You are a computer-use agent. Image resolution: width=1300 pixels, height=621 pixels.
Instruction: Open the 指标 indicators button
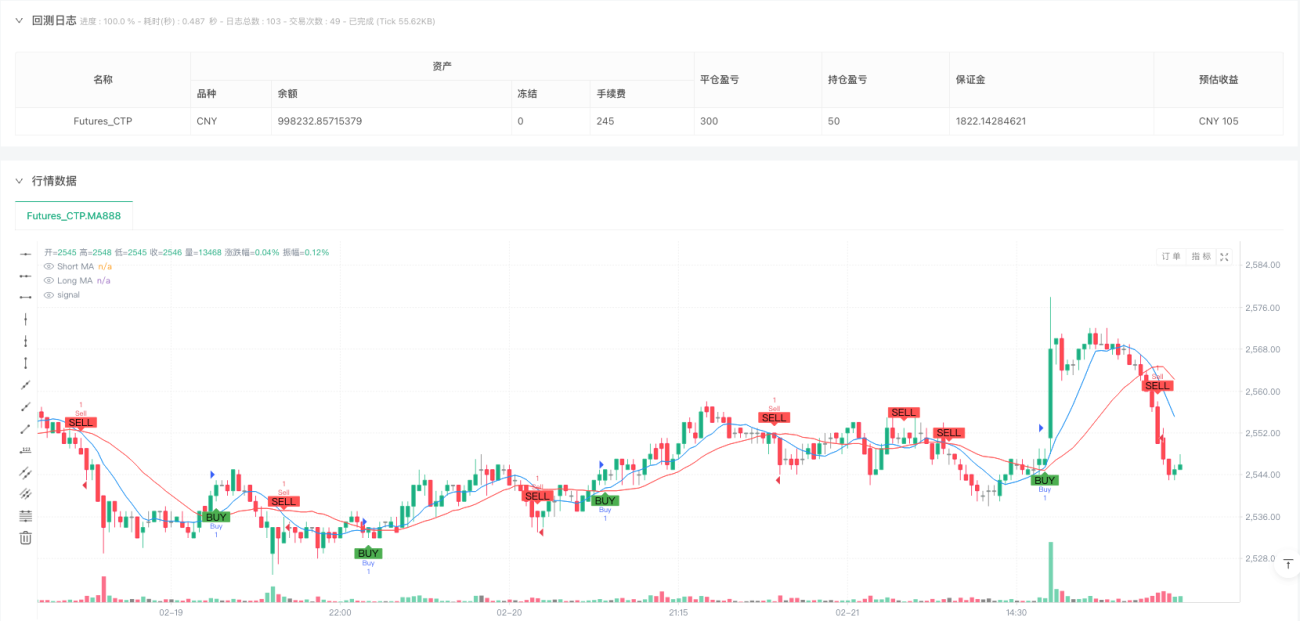tap(1200, 257)
